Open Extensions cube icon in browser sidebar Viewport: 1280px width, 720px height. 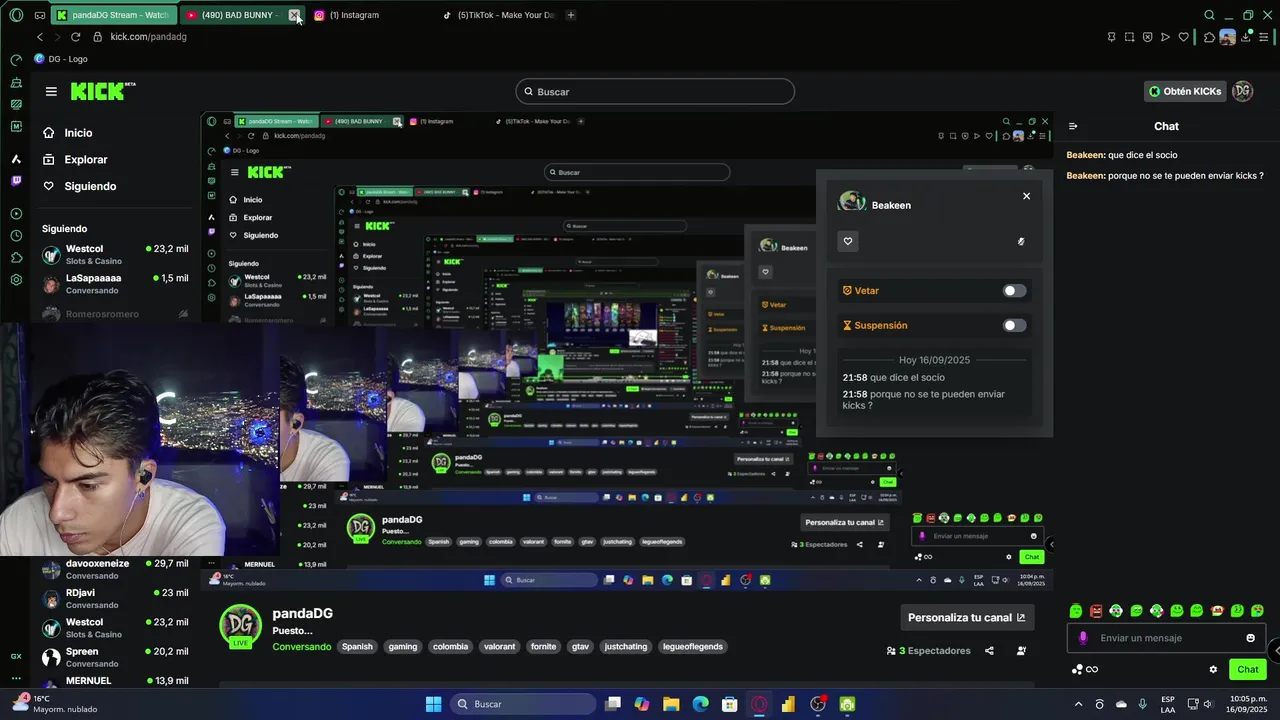tap(16, 258)
